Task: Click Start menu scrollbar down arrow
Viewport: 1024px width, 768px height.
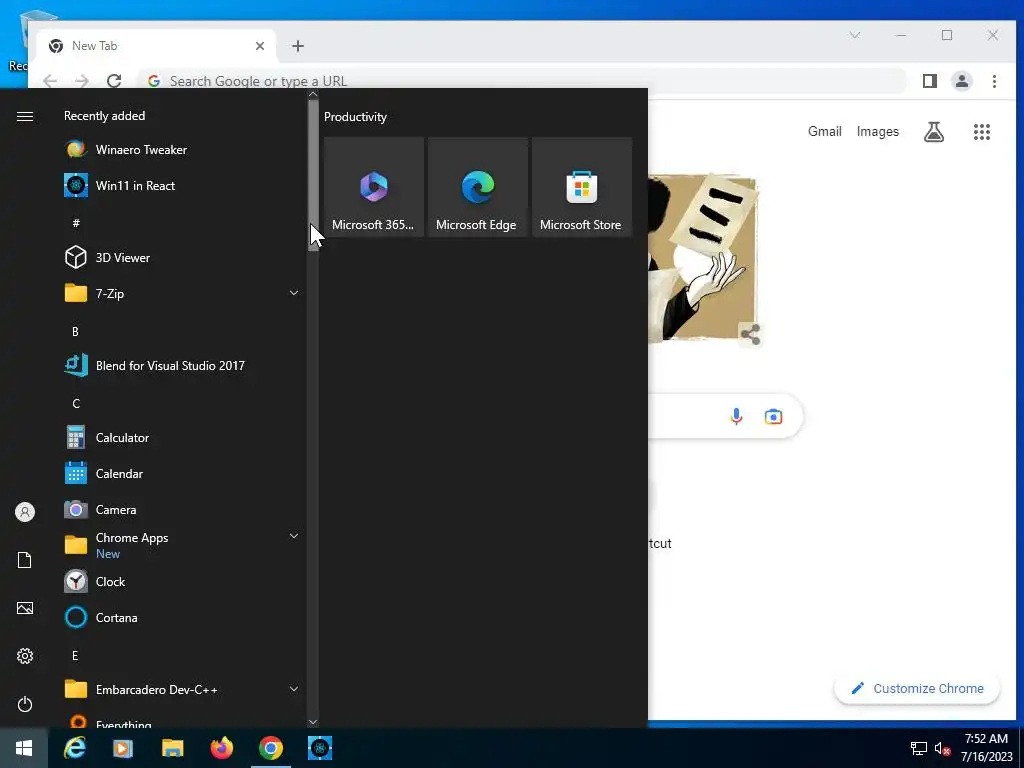Action: pos(313,722)
